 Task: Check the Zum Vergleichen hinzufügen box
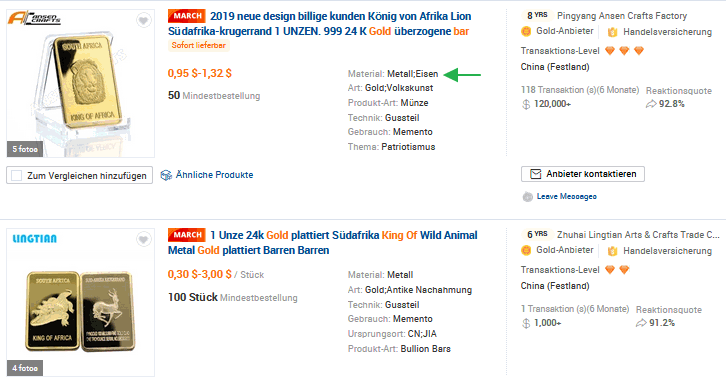tap(17, 176)
